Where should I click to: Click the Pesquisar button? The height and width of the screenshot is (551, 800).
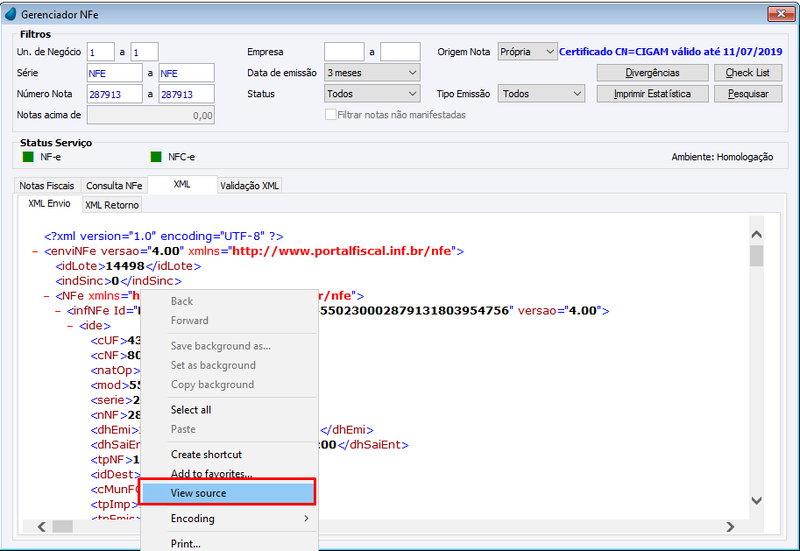point(748,94)
